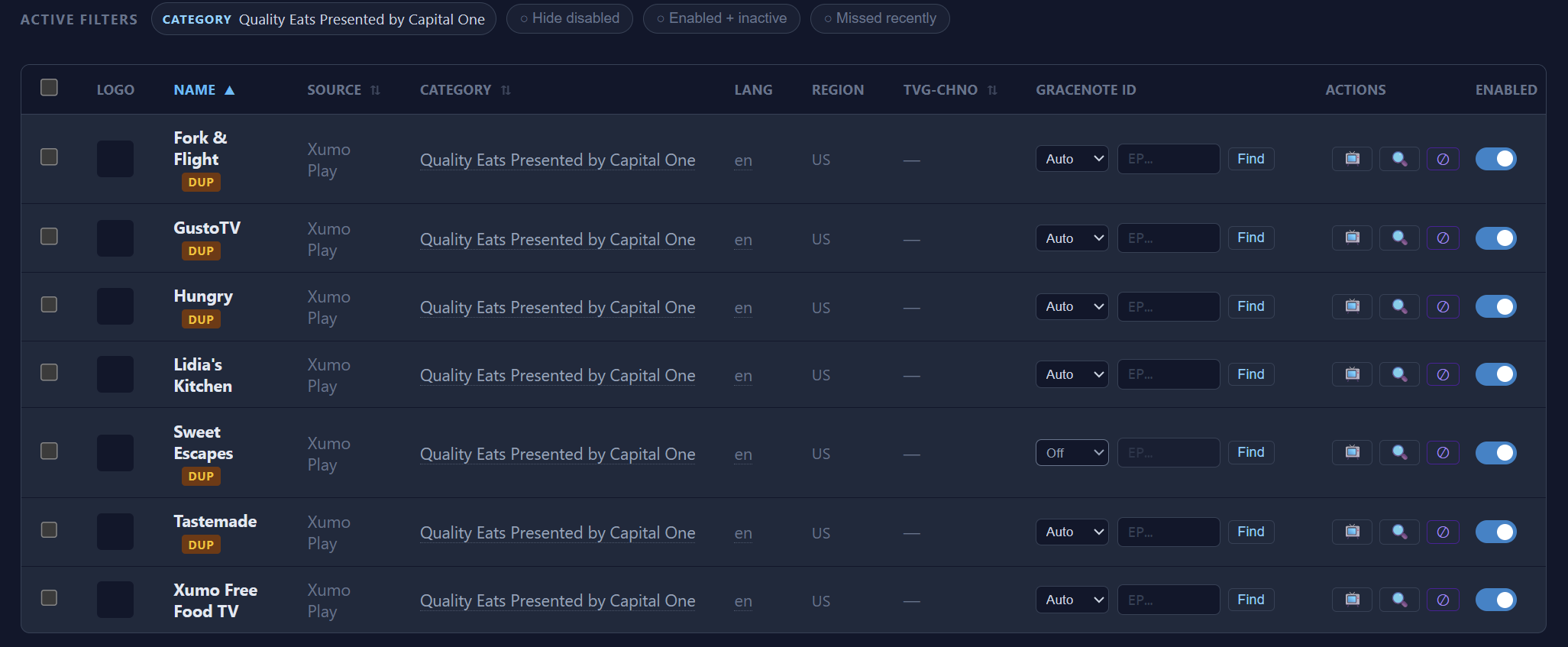Click the magnifier icon in the GustoTV row
Viewport: 1568px width, 647px height.
tap(1399, 238)
